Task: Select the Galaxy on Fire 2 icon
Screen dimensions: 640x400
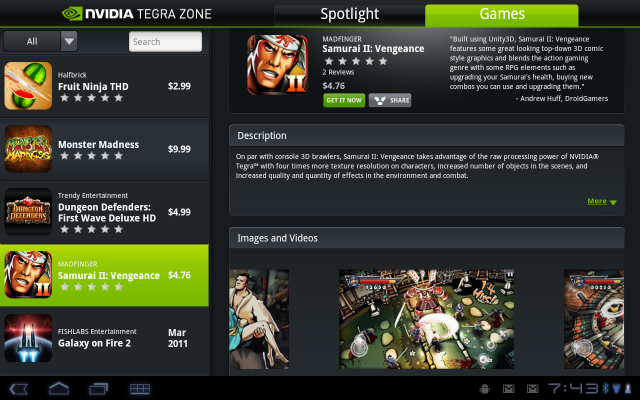Action: (x=28, y=338)
